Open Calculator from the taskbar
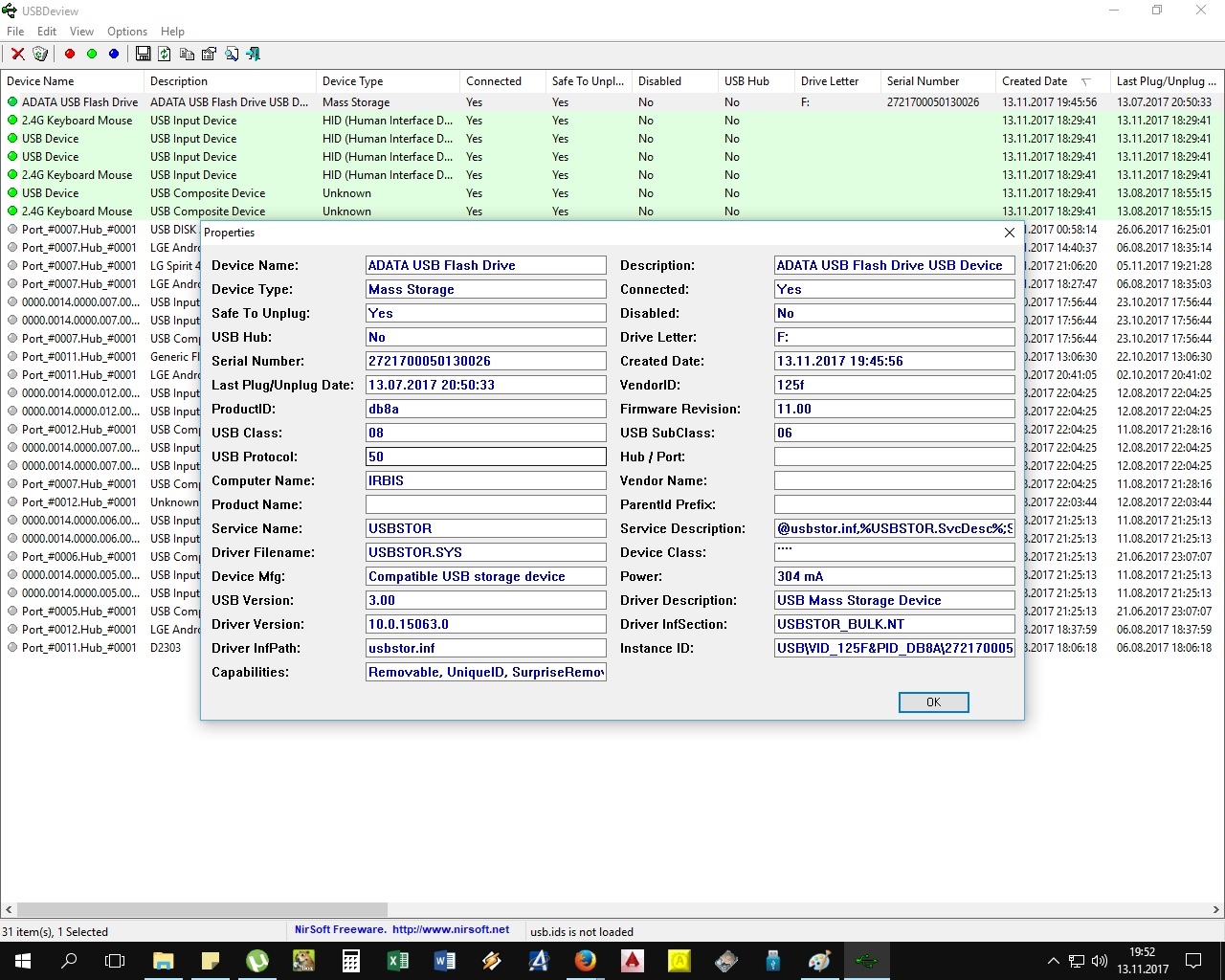Viewport: 1225px width, 980px height. (351, 961)
